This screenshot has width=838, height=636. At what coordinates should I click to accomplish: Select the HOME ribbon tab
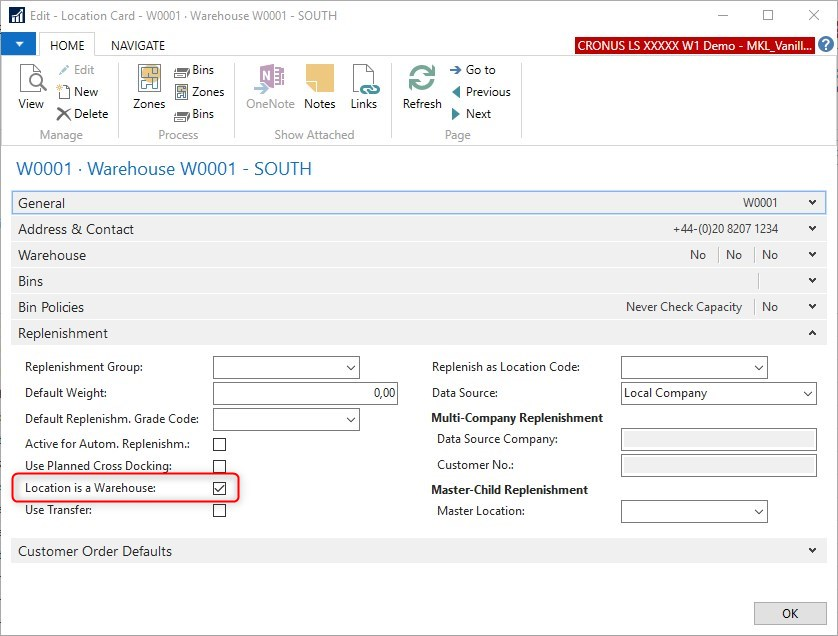(67, 45)
